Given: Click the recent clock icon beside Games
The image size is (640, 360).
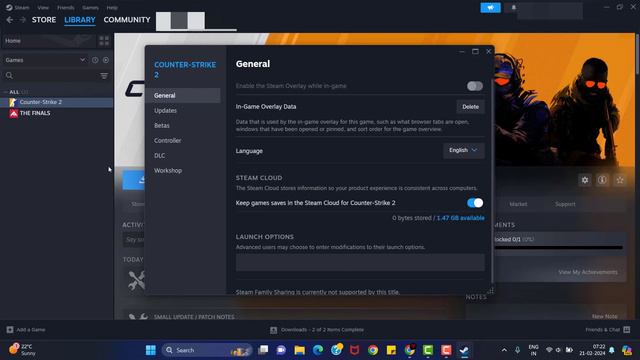Looking at the screenshot, I should [x=95, y=60].
